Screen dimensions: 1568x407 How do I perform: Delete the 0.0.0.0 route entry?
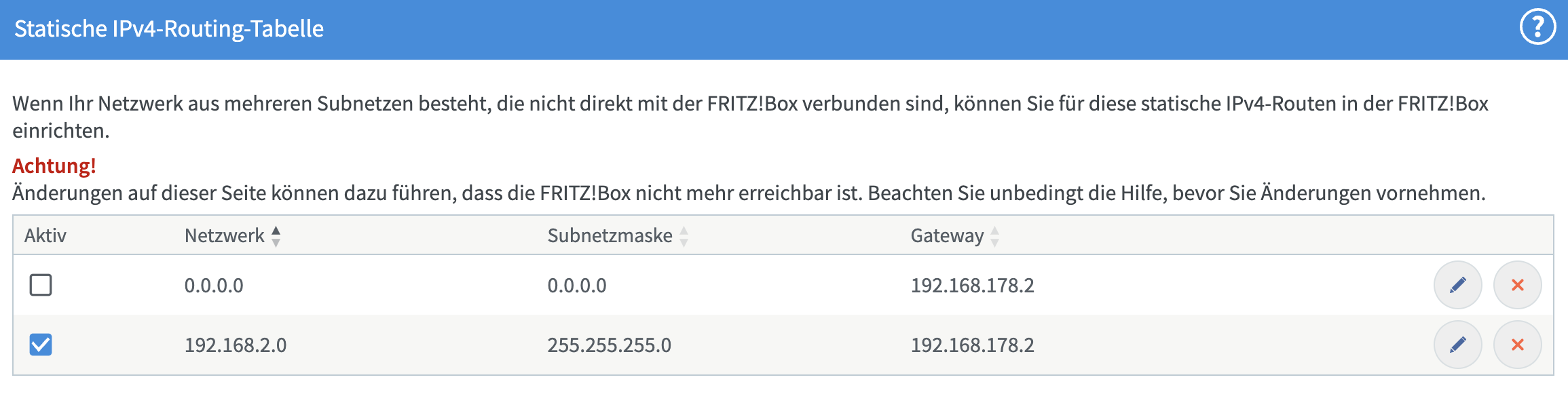click(x=1517, y=285)
